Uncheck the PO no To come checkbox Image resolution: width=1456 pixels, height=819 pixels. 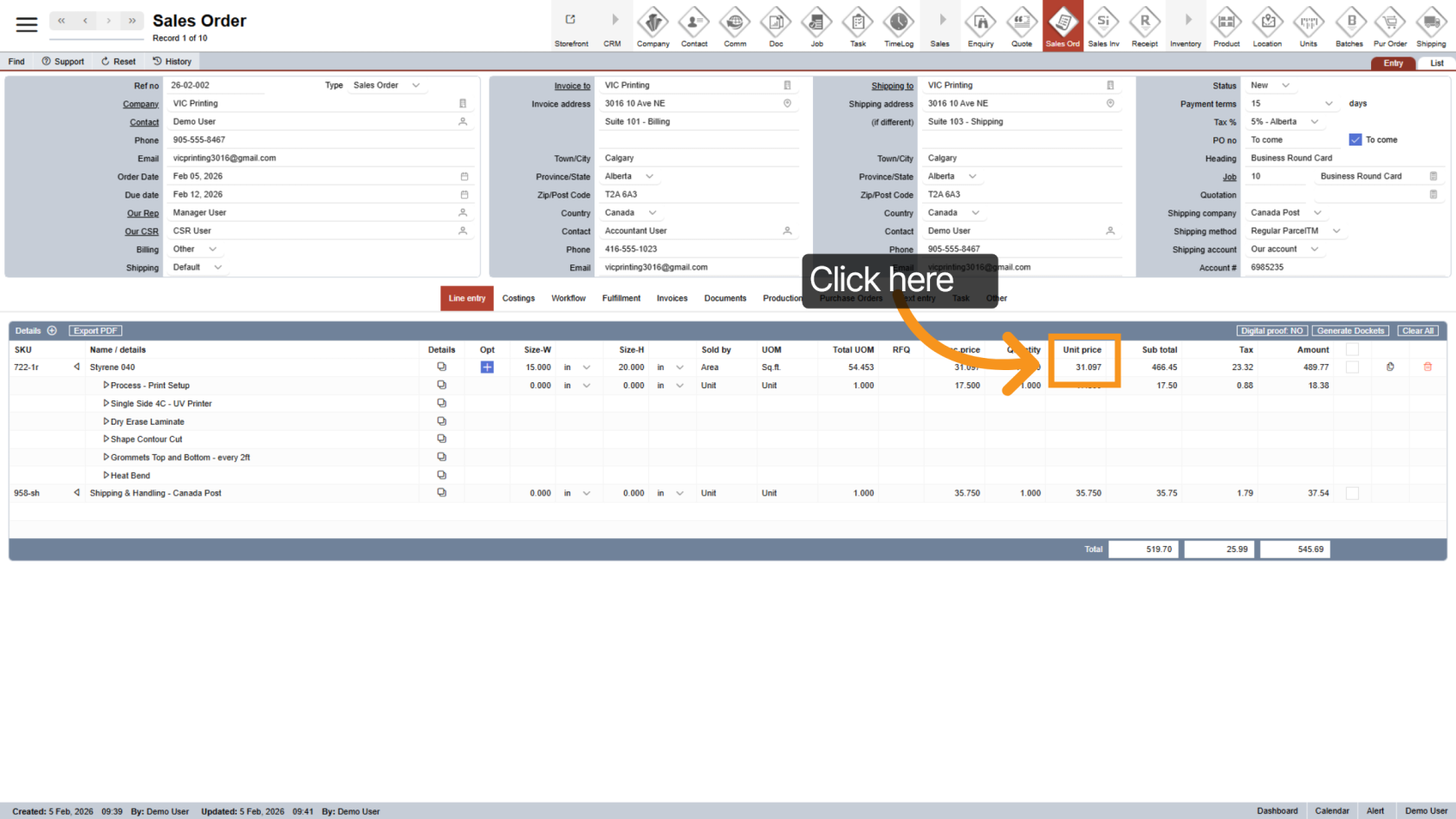(1355, 140)
